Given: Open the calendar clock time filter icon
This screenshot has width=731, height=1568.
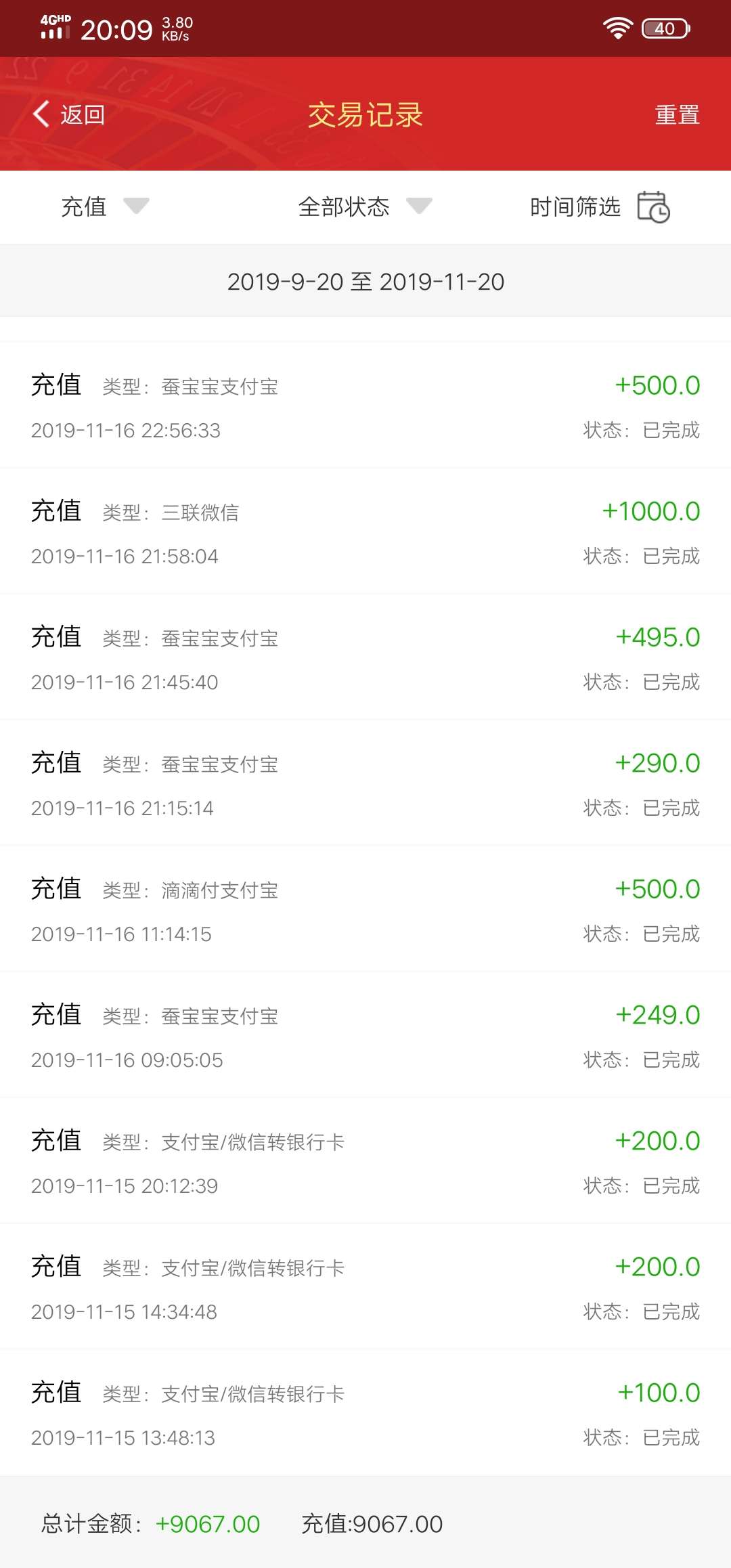Looking at the screenshot, I should click(x=653, y=206).
